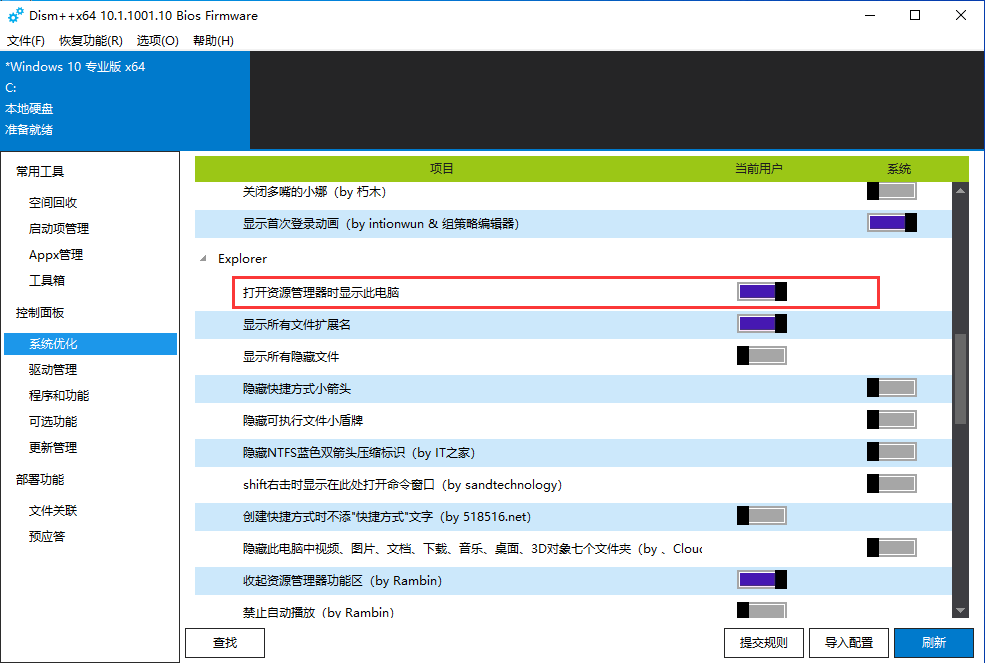Open the 选项(O) menu
The image size is (985, 663).
coord(157,41)
